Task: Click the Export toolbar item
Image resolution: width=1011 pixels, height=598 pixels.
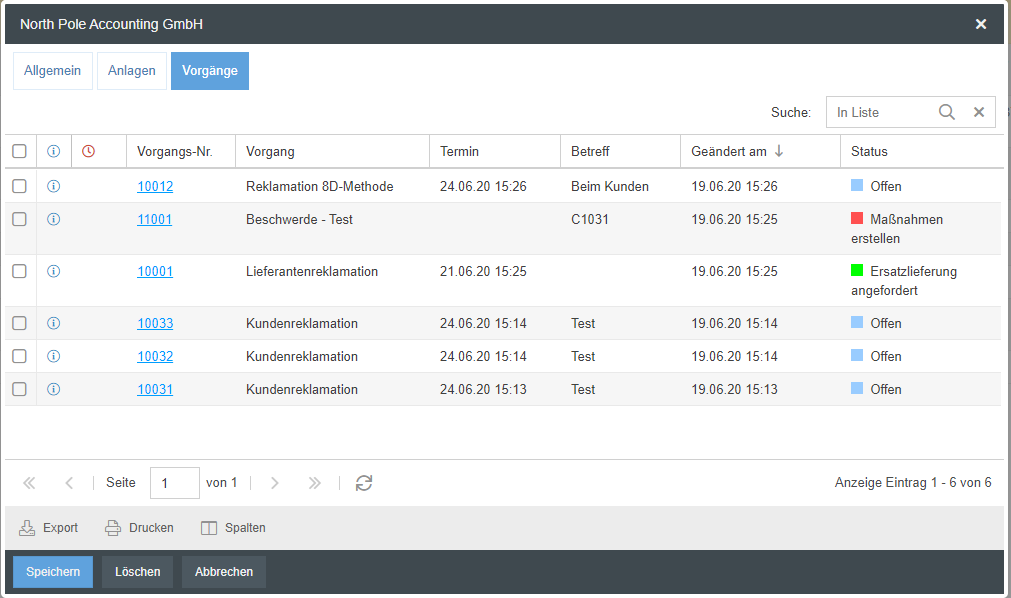Action: 48,528
